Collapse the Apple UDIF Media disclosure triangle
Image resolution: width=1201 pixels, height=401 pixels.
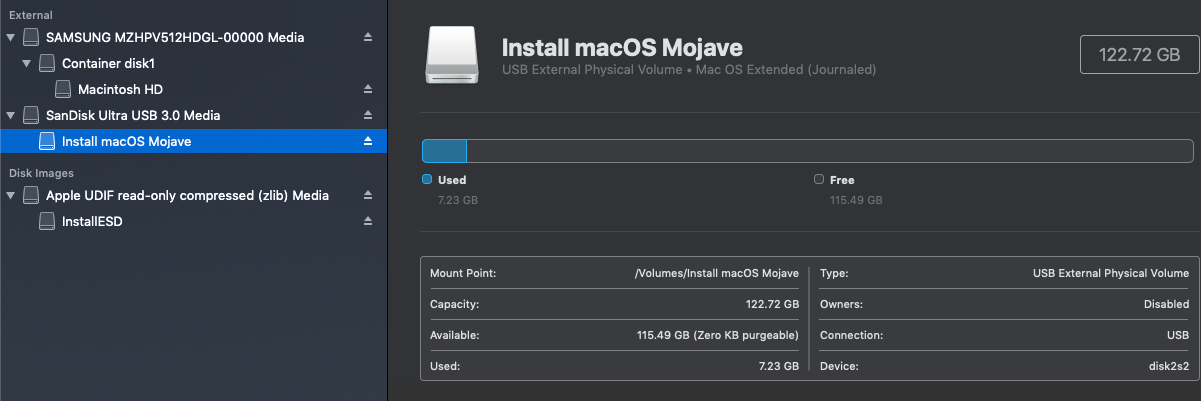click(x=11, y=195)
